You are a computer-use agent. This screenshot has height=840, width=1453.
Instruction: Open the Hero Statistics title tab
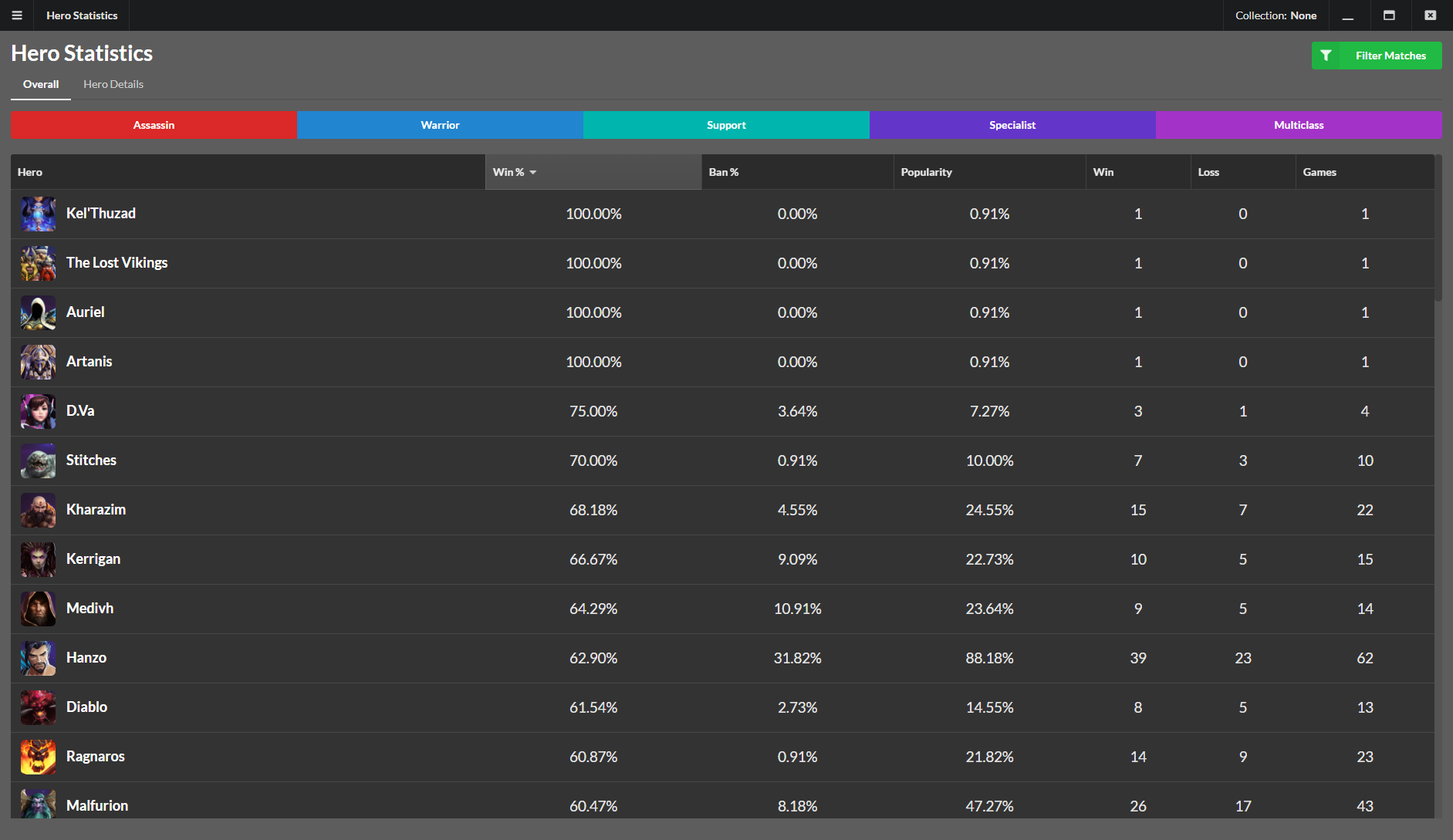point(82,15)
